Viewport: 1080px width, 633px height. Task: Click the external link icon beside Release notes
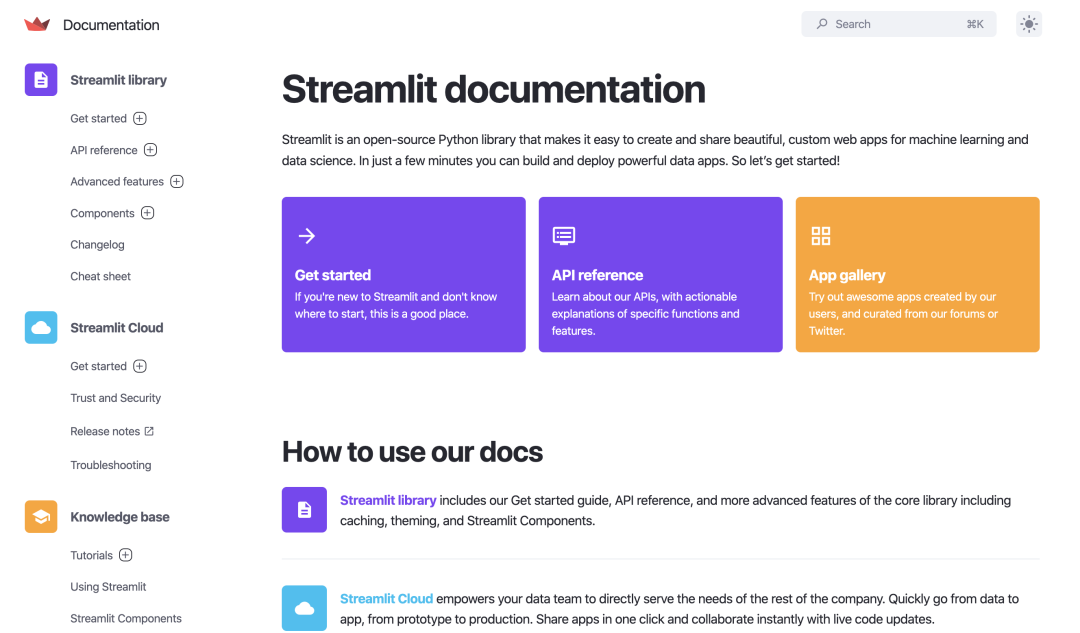[x=149, y=431]
